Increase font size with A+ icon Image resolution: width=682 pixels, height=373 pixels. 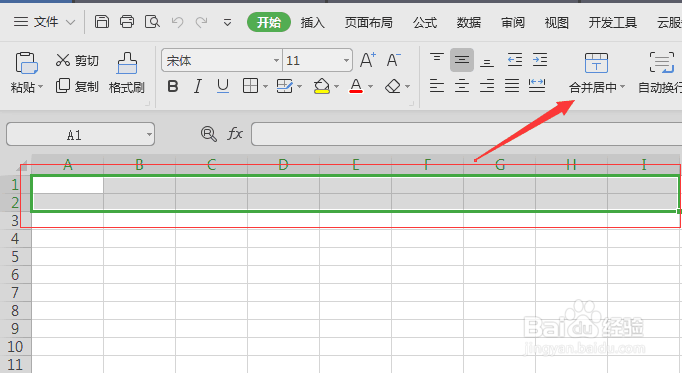coord(368,60)
